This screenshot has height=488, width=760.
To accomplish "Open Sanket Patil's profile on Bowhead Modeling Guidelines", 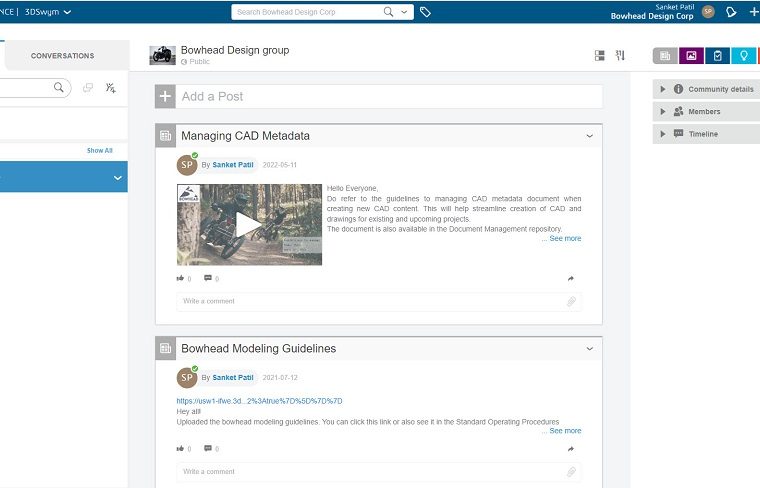I will tap(233, 378).
